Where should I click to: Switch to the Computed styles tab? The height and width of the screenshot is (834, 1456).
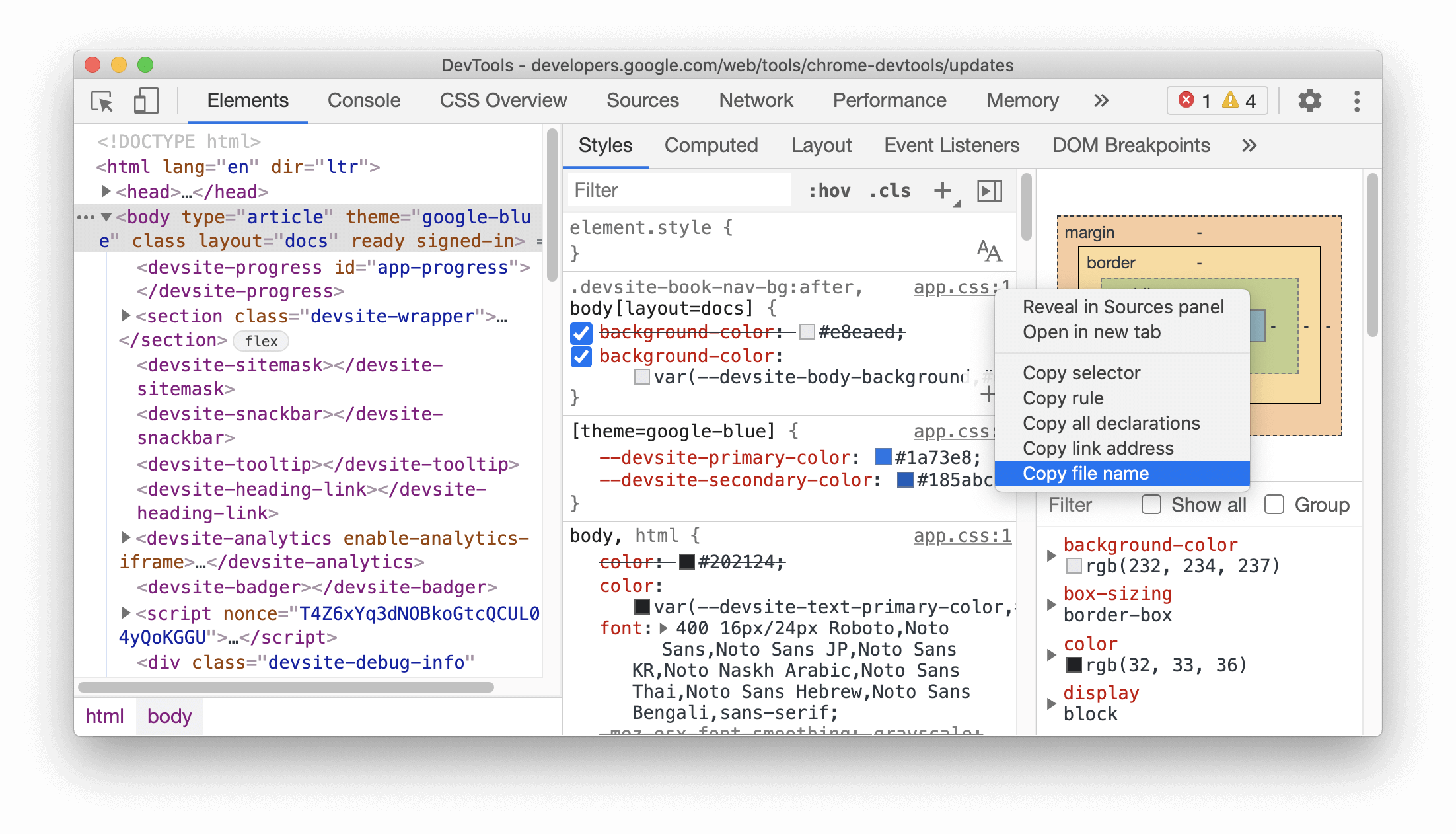711,145
